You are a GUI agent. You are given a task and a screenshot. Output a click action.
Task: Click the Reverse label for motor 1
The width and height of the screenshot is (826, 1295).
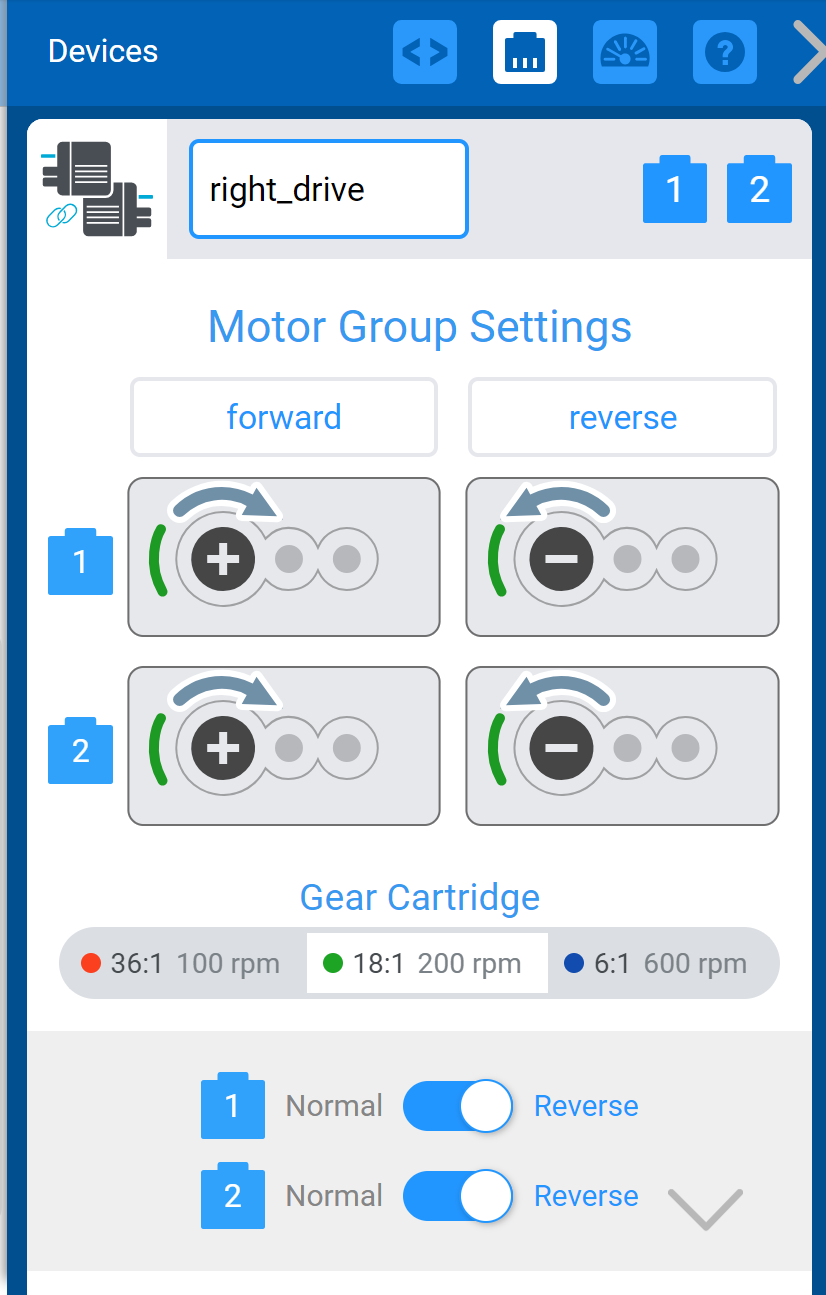pos(586,1106)
